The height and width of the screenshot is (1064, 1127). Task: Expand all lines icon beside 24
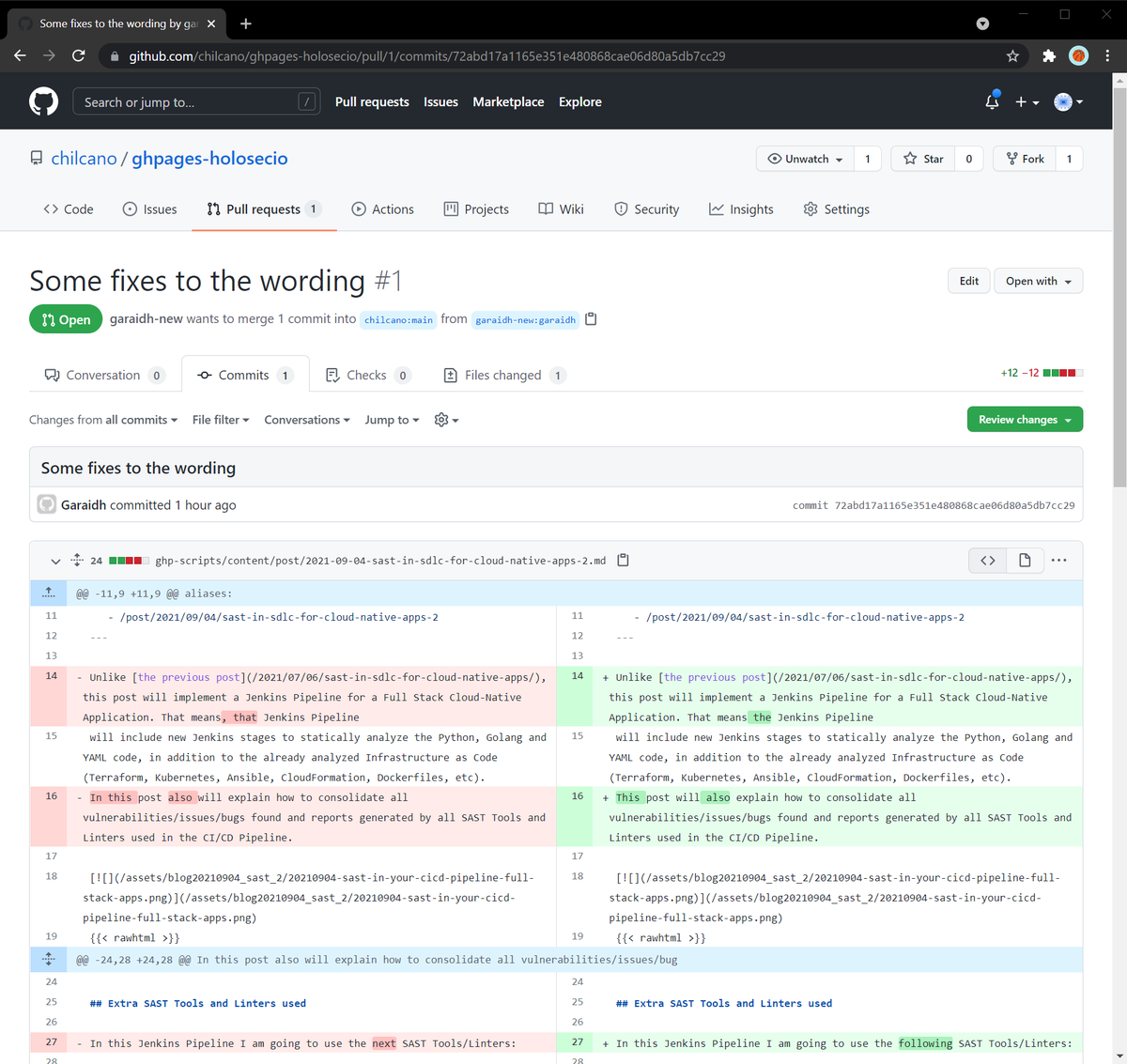point(77,561)
